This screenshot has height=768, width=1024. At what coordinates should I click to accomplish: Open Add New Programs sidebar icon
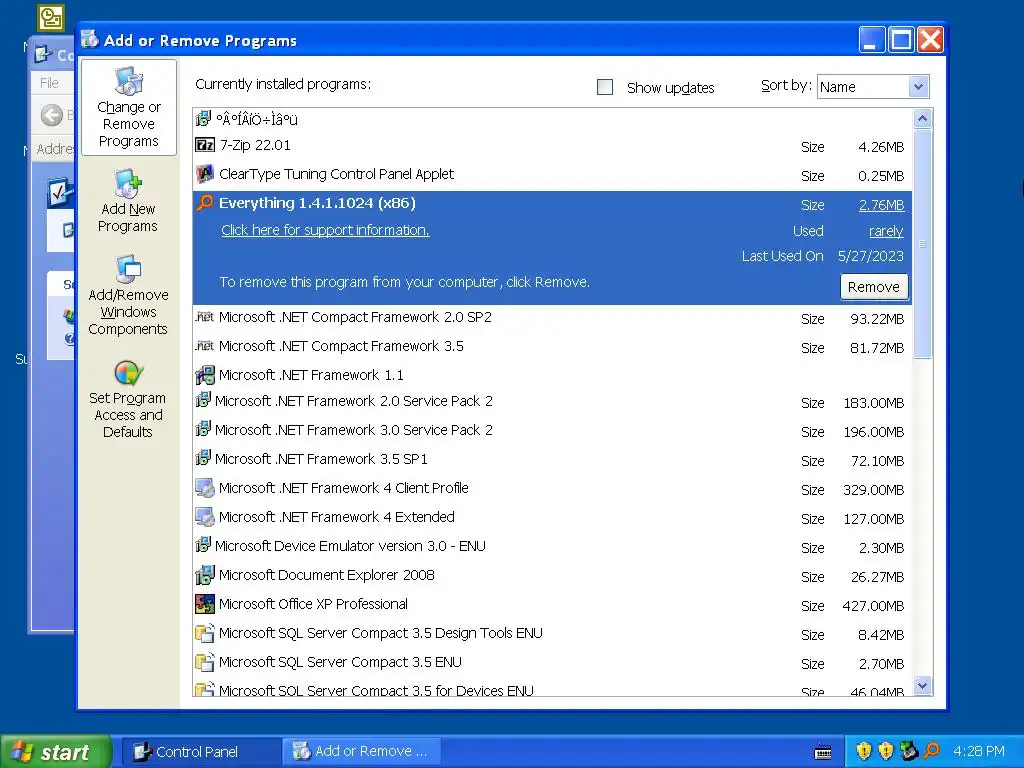coord(128,184)
